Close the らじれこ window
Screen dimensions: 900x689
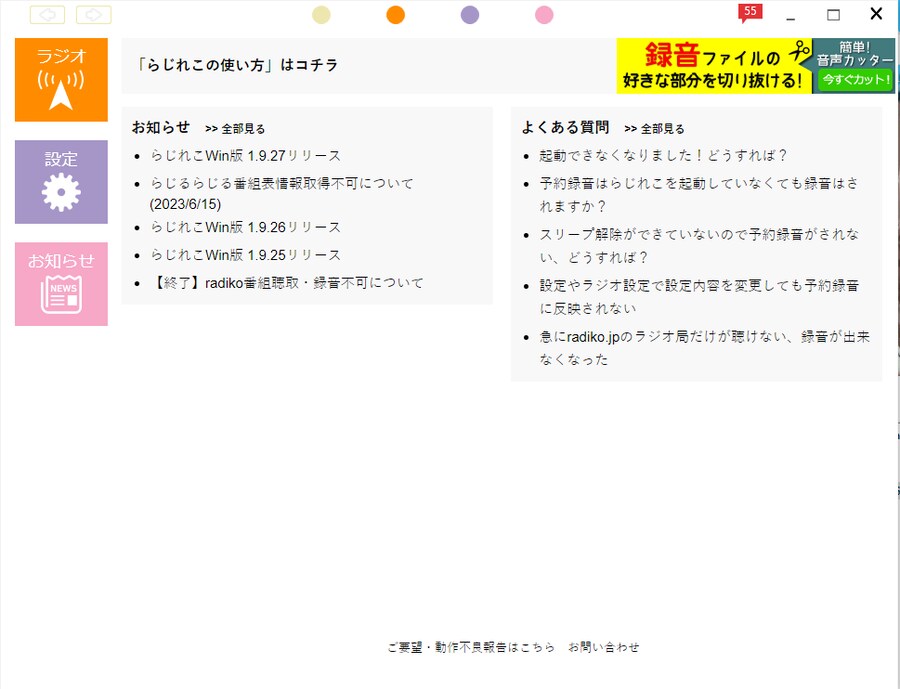(876, 14)
